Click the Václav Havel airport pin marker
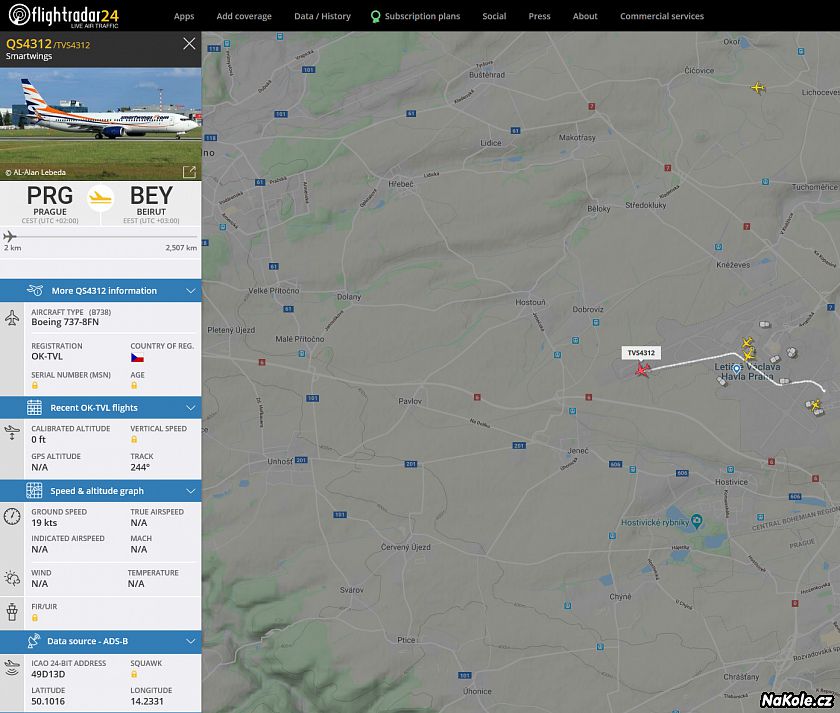Viewport: 840px width, 713px height. tap(737, 369)
